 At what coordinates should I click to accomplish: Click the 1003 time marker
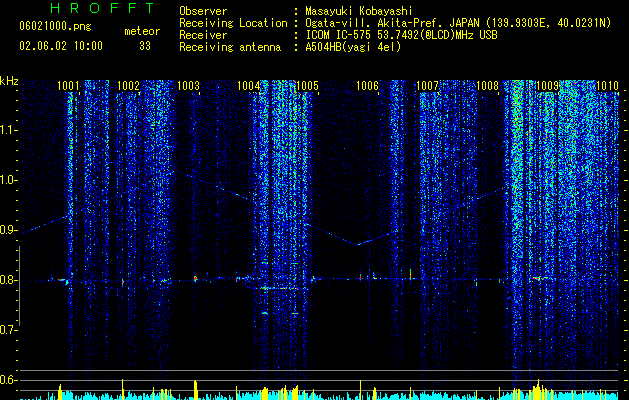(188, 85)
